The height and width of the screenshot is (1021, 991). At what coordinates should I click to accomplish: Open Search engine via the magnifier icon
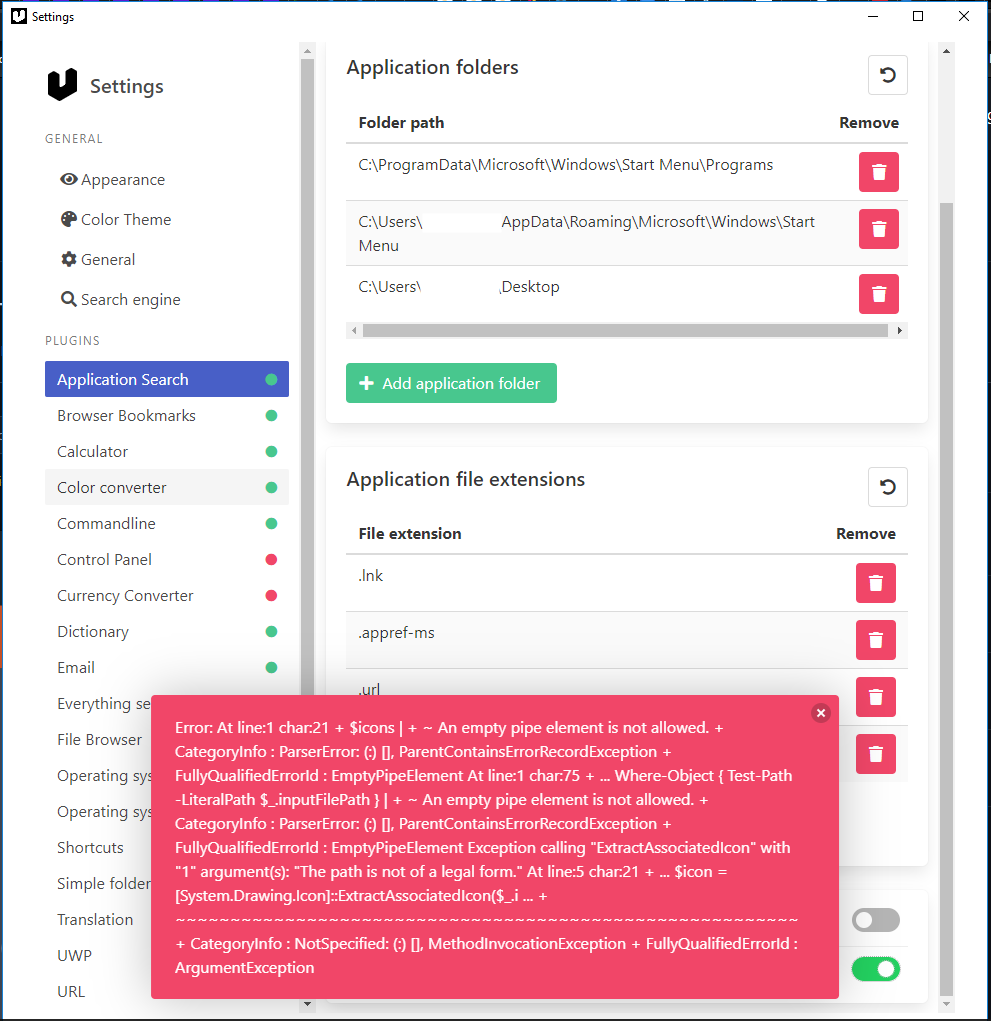[x=68, y=299]
